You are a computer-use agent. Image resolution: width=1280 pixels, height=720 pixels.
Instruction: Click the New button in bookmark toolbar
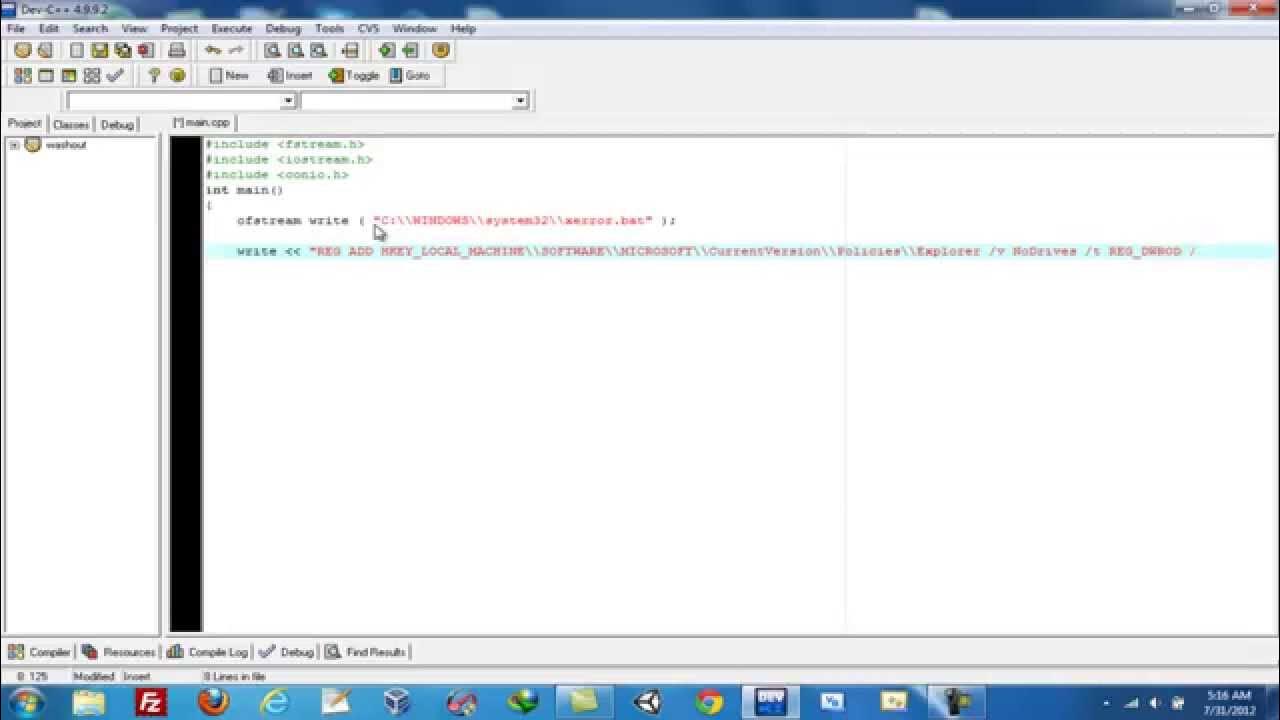pos(229,75)
